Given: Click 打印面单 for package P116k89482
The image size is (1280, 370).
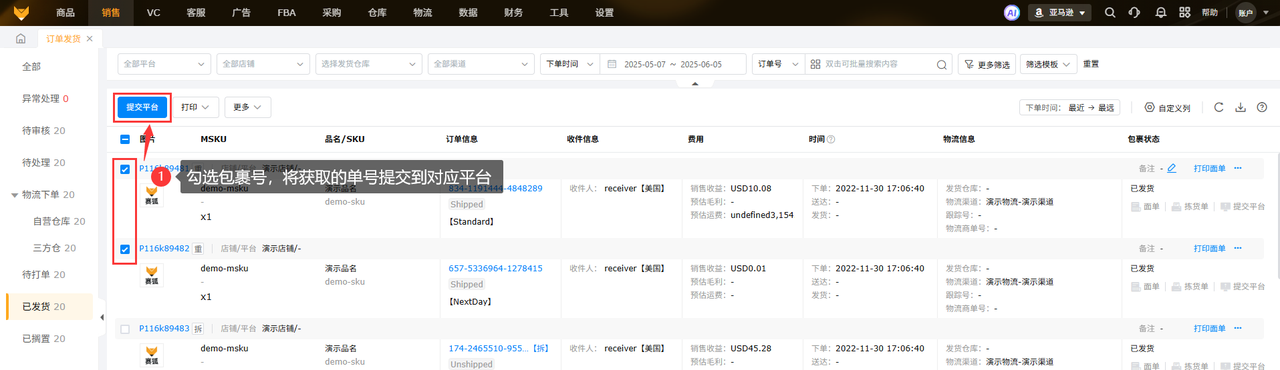Looking at the screenshot, I should click(x=1209, y=248).
